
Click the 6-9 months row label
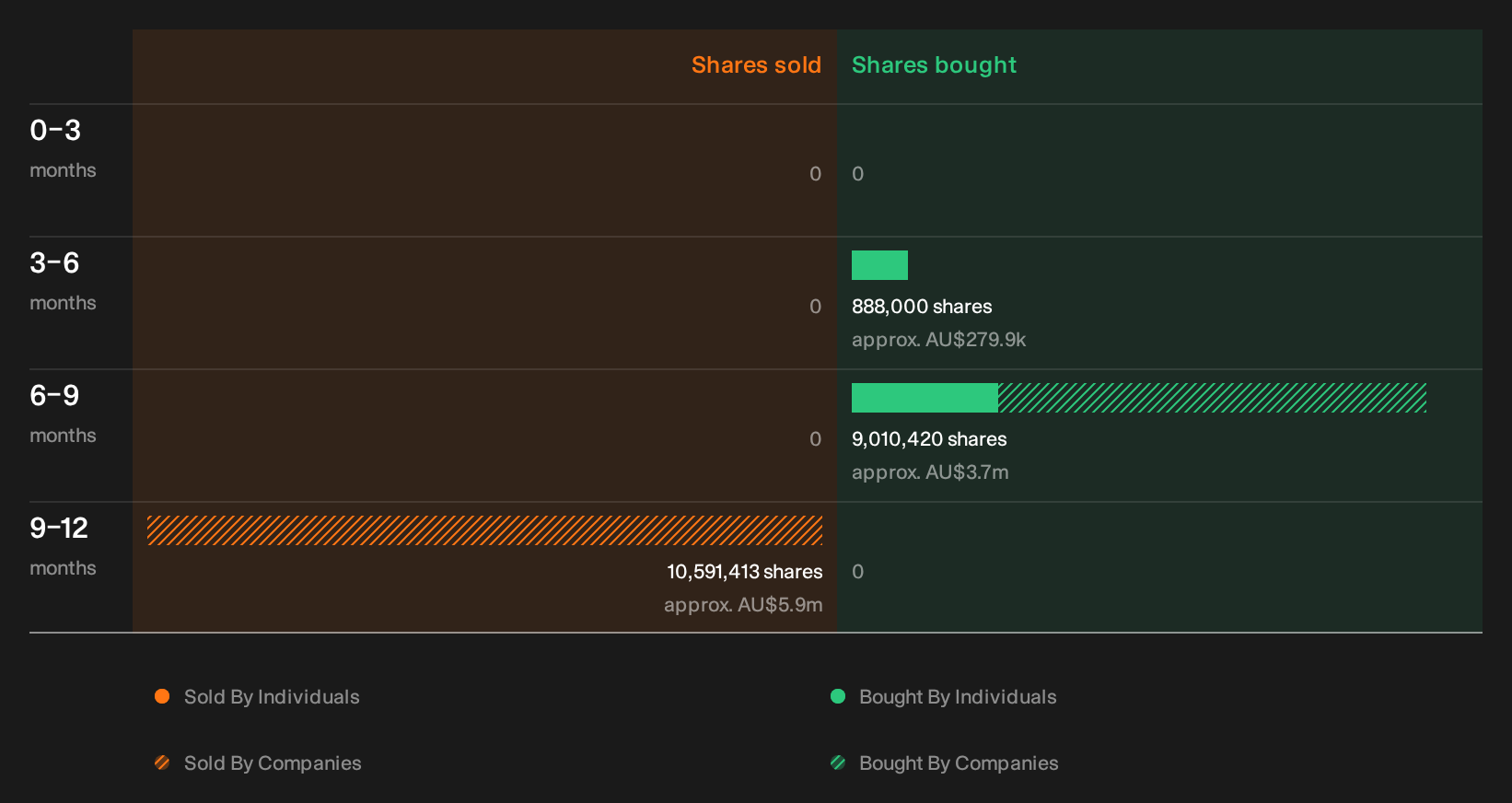63,414
